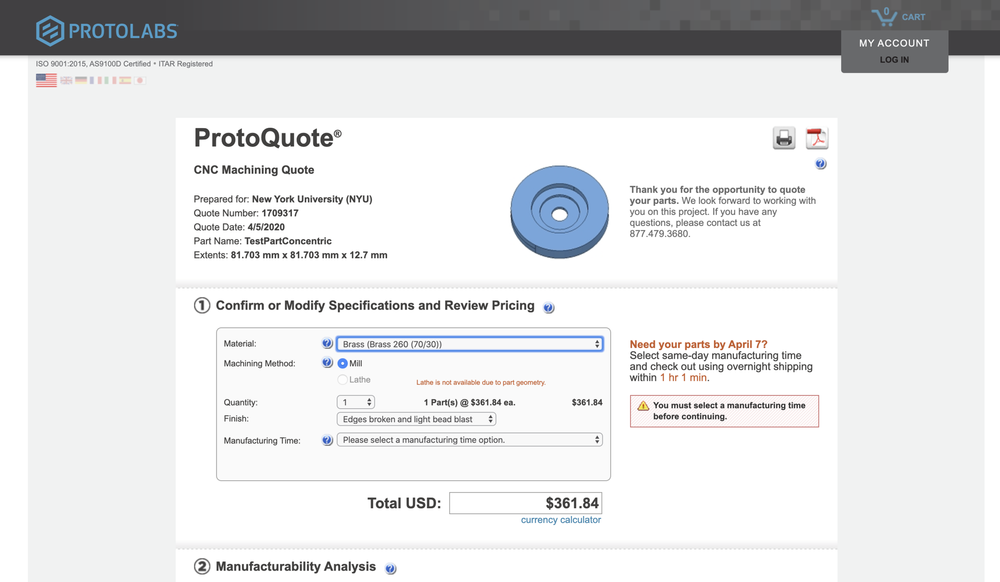Open help icon below the PDF icon
1000x582 pixels.
click(821, 164)
